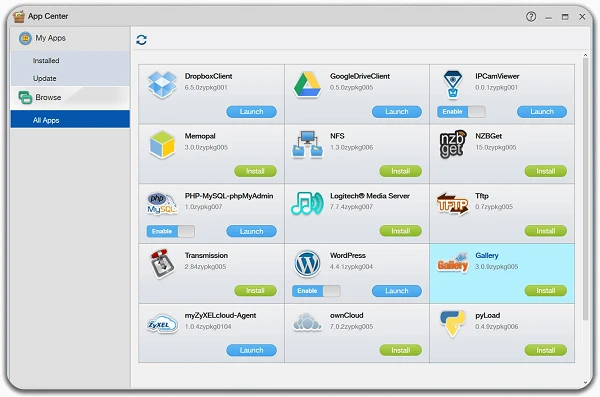Toggle the WordPress Enable switch
This screenshot has height=397, width=600.
pyautogui.click(x=316, y=291)
